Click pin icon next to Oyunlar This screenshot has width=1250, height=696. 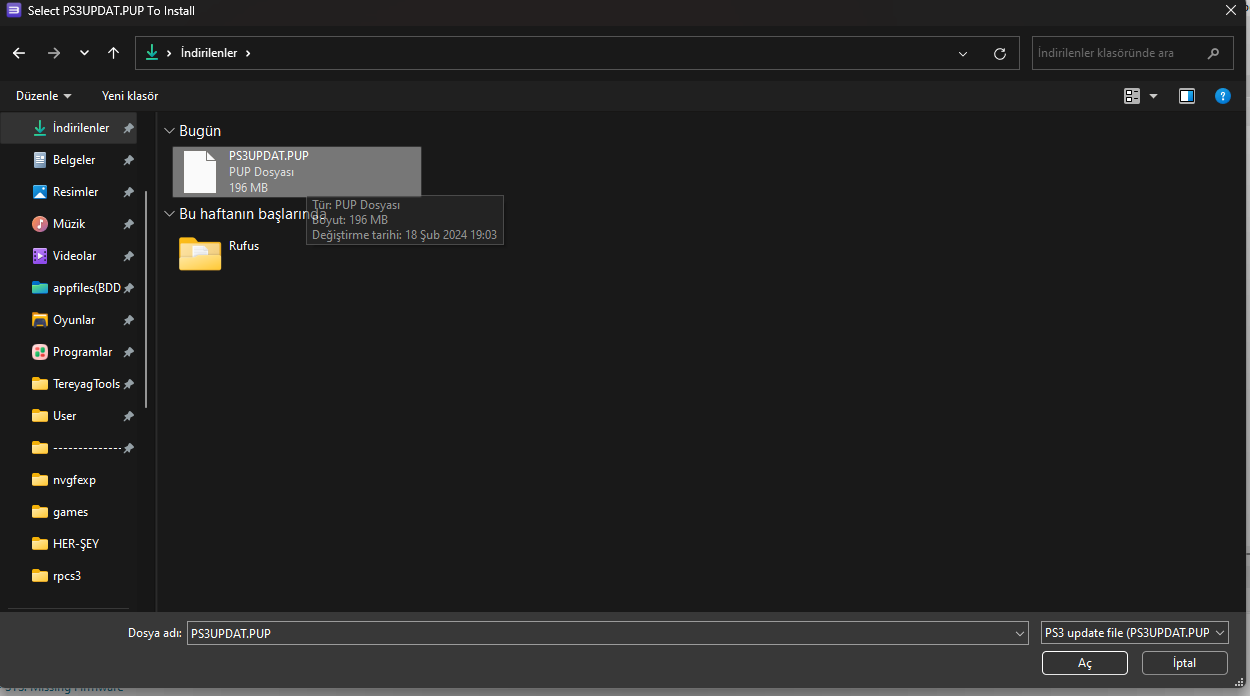(128, 320)
